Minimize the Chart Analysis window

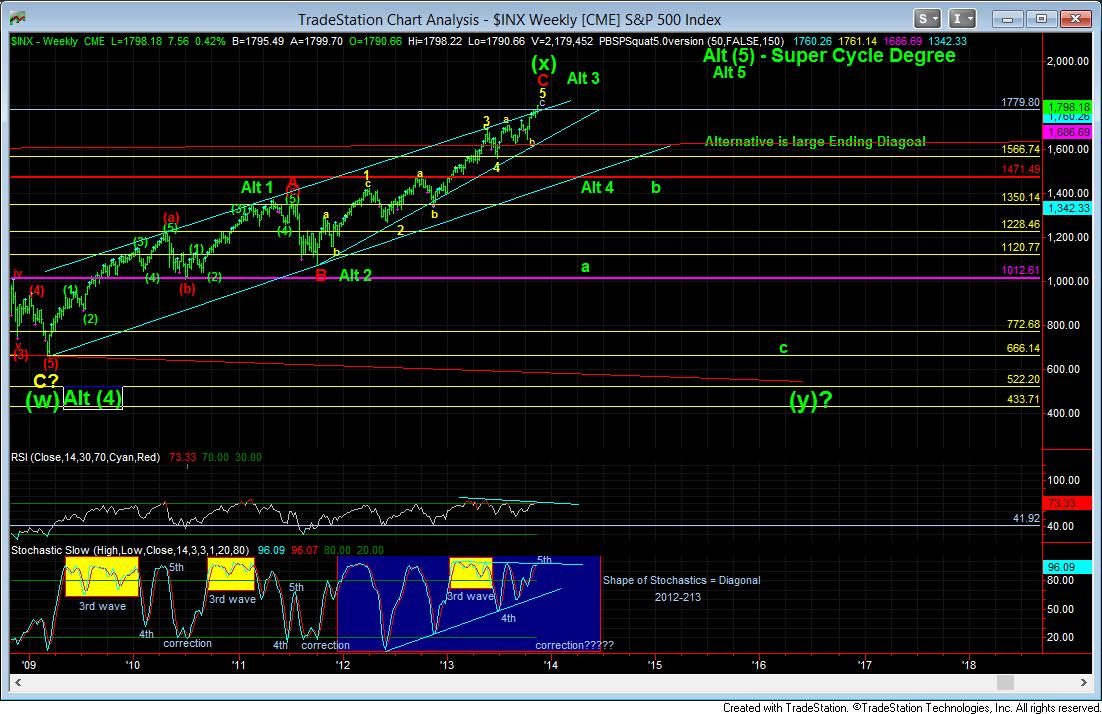click(1007, 19)
